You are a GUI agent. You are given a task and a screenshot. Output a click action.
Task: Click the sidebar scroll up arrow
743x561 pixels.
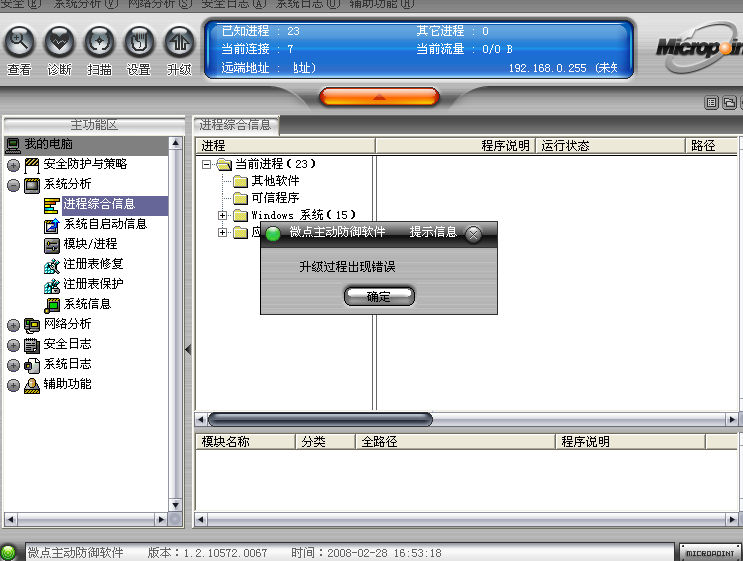click(x=176, y=143)
